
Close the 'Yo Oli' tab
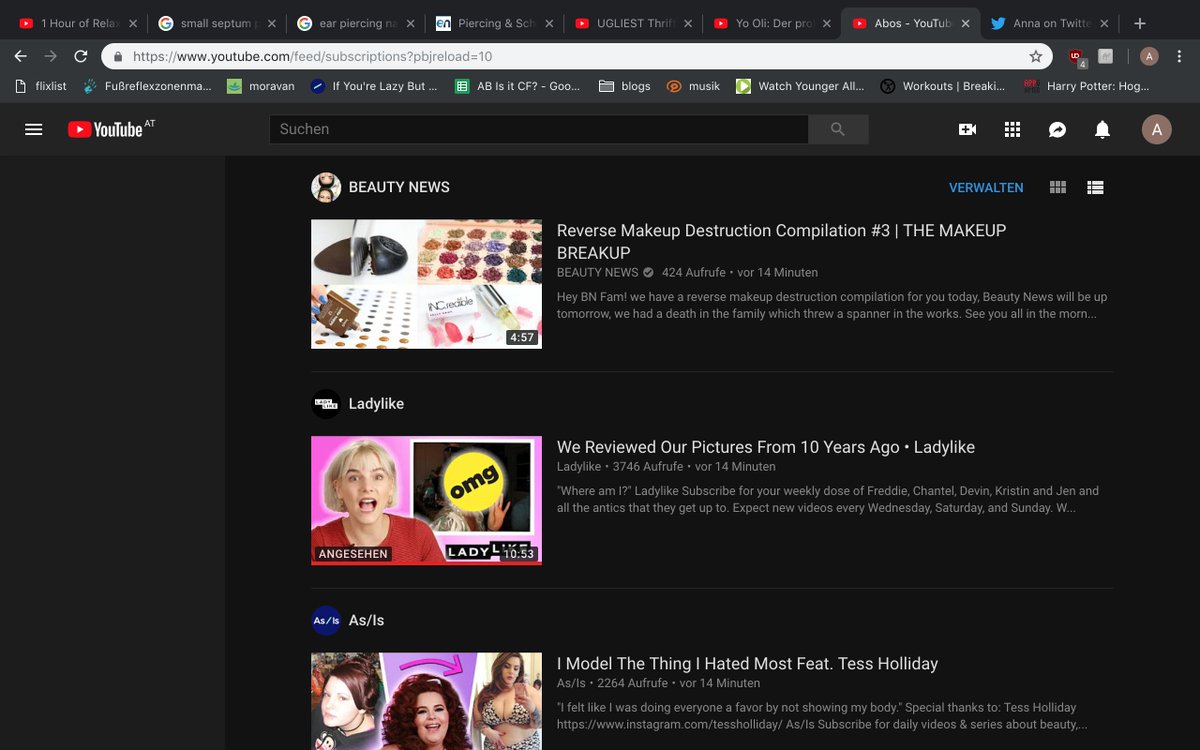(827, 23)
